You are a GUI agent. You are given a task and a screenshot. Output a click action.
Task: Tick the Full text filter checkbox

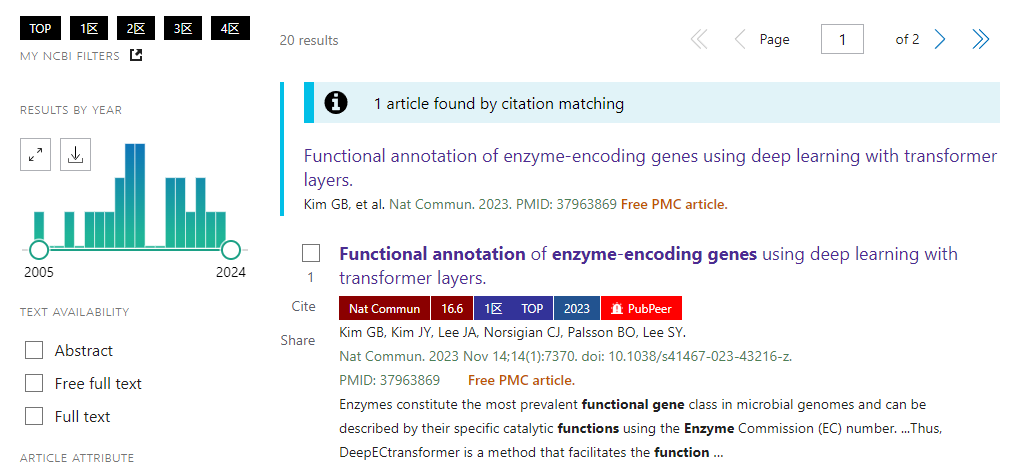point(34,416)
